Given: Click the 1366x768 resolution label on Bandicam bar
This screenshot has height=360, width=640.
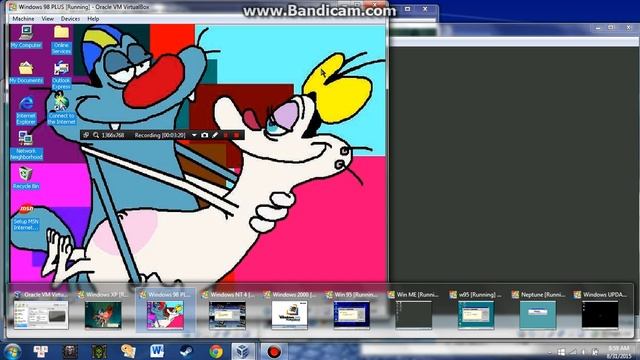Looking at the screenshot, I should tap(113, 135).
